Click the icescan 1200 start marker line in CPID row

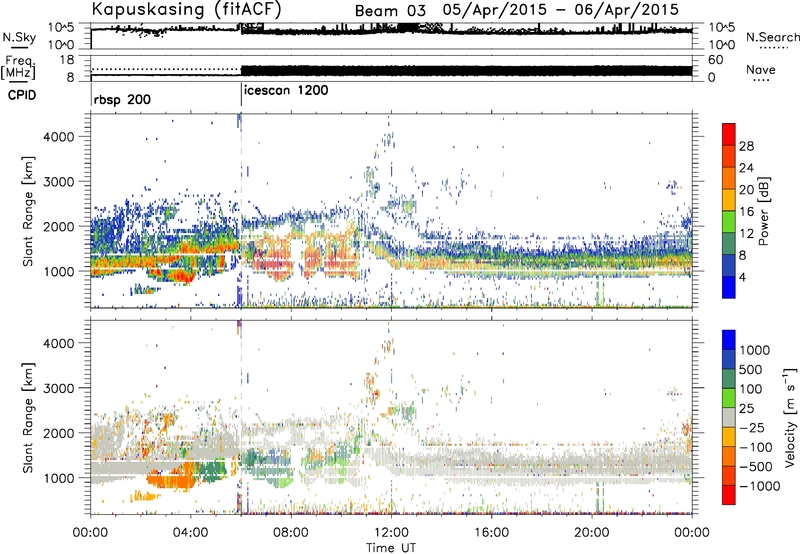[x=241, y=95]
